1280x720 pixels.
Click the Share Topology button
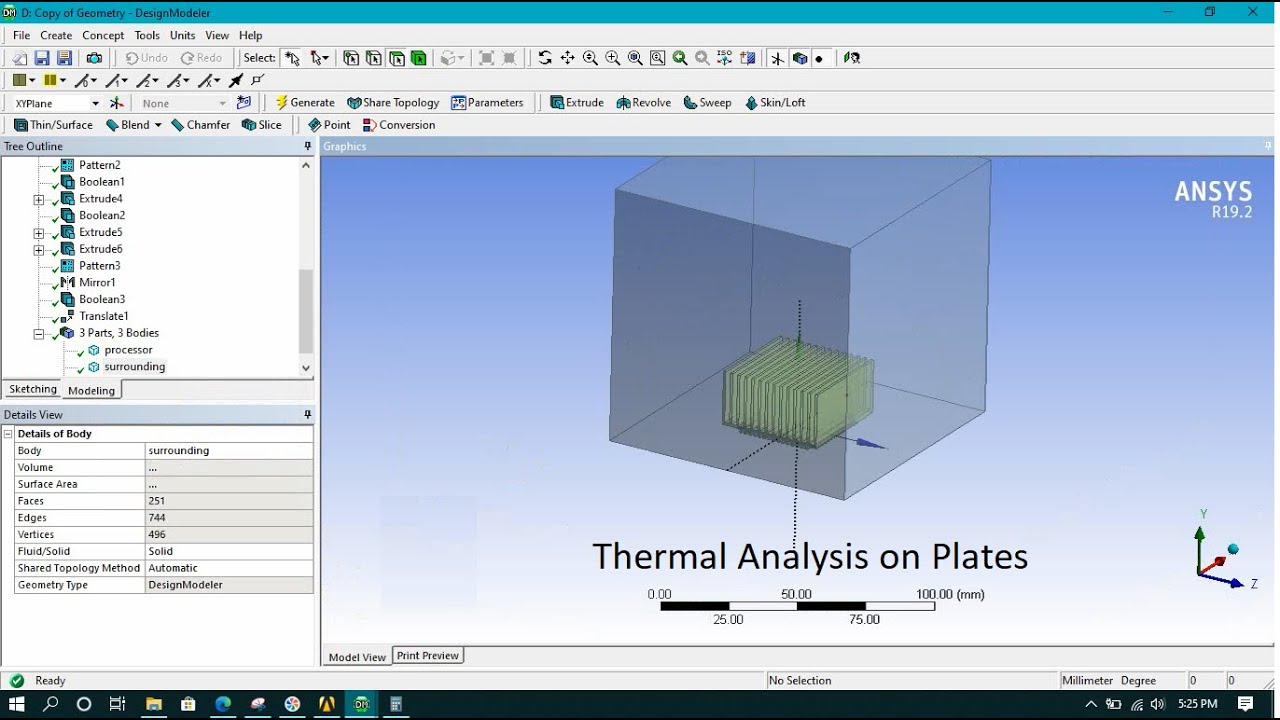tap(393, 103)
